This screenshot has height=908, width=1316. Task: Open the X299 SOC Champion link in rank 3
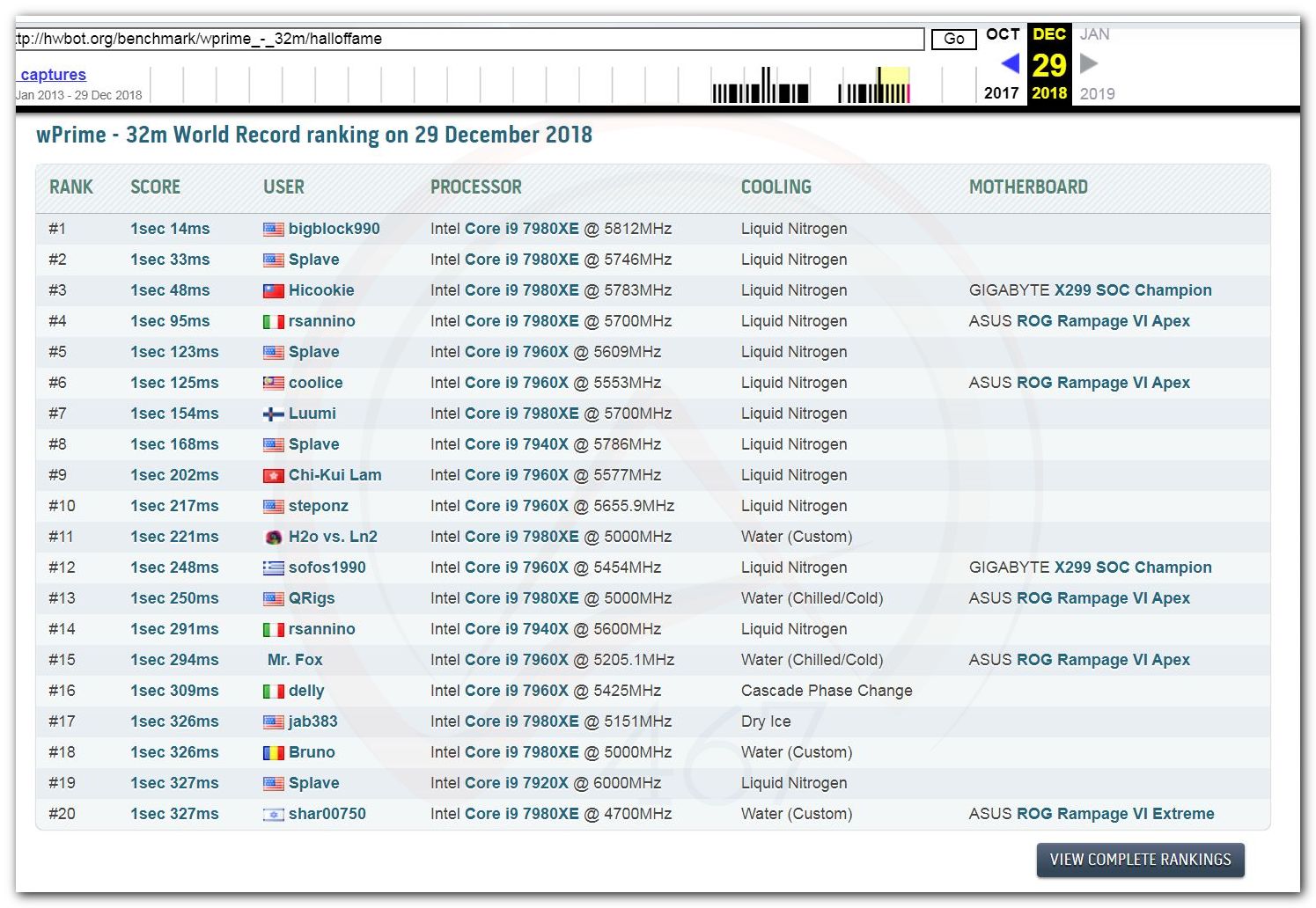1133,290
